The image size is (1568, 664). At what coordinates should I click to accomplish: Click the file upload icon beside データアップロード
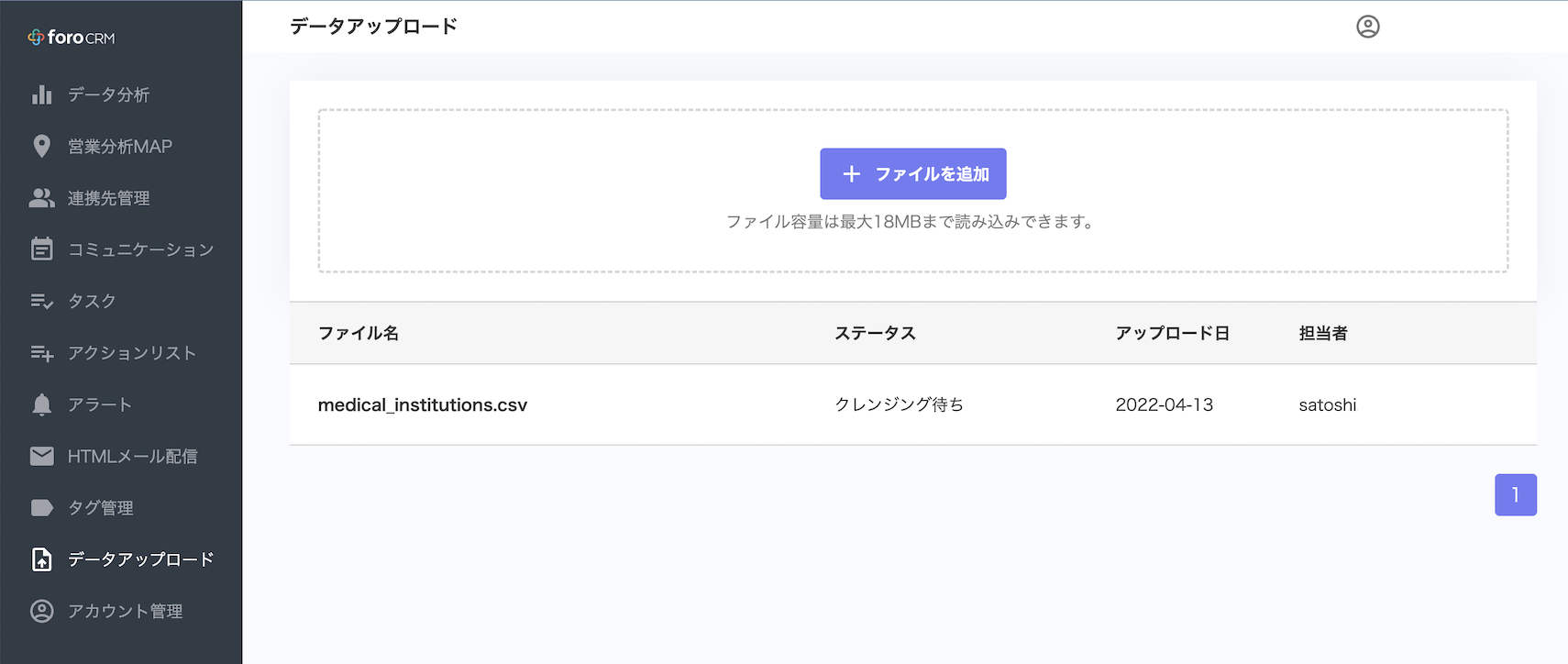[42, 559]
